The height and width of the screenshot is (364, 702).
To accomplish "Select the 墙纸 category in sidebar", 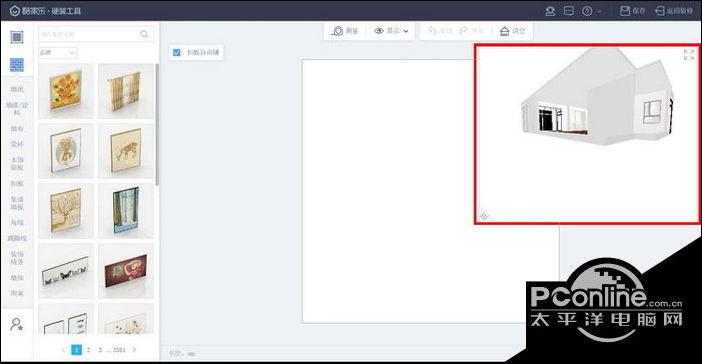I will click(17, 89).
